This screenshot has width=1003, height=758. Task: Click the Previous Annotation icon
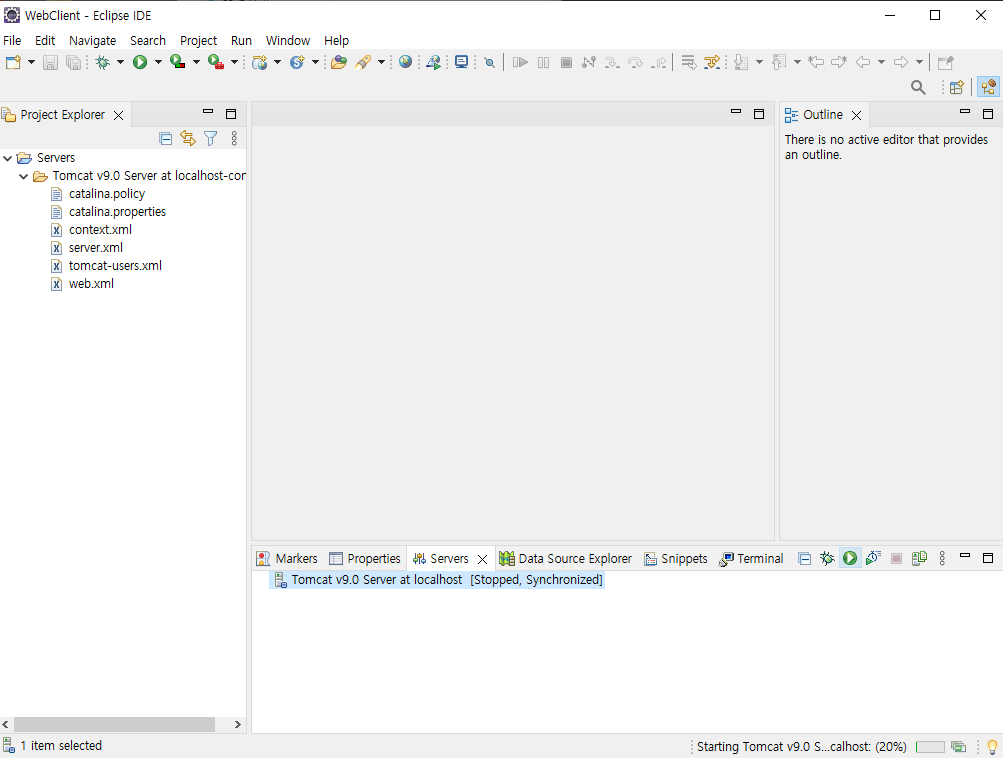779,62
